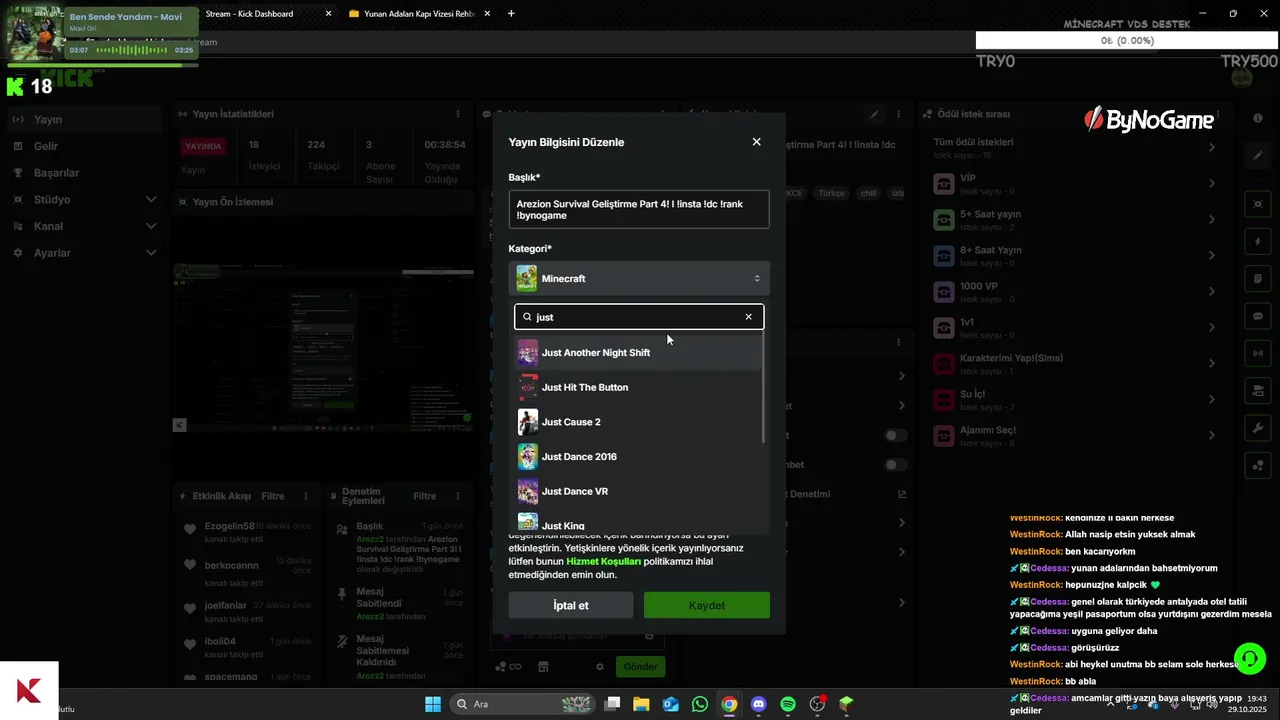The width and height of the screenshot is (1280, 720).
Task: Open the chat shop icon
Action: (543, 667)
